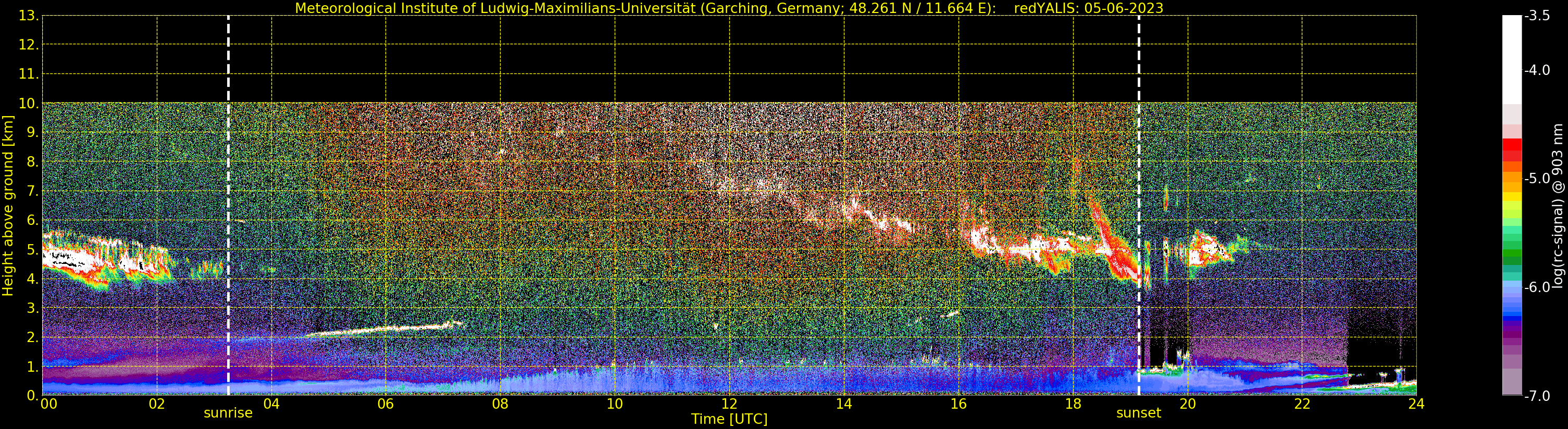Click the '12.' height axis tick
This screenshot has width=1568, height=429.
(x=29, y=45)
